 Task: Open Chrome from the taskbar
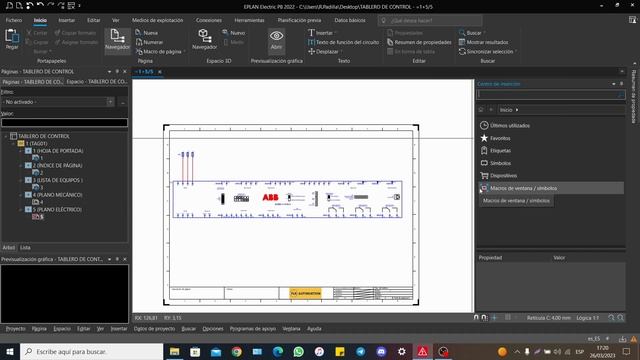[x=236, y=351]
